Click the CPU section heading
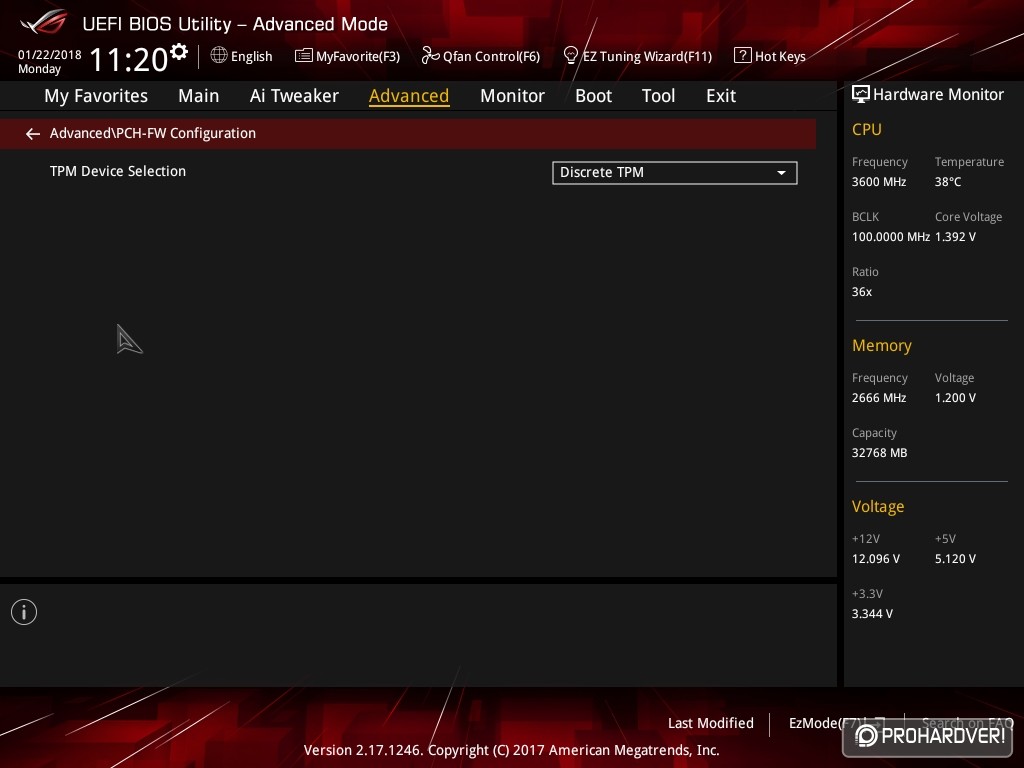The width and height of the screenshot is (1024, 768). pyautogui.click(x=867, y=129)
